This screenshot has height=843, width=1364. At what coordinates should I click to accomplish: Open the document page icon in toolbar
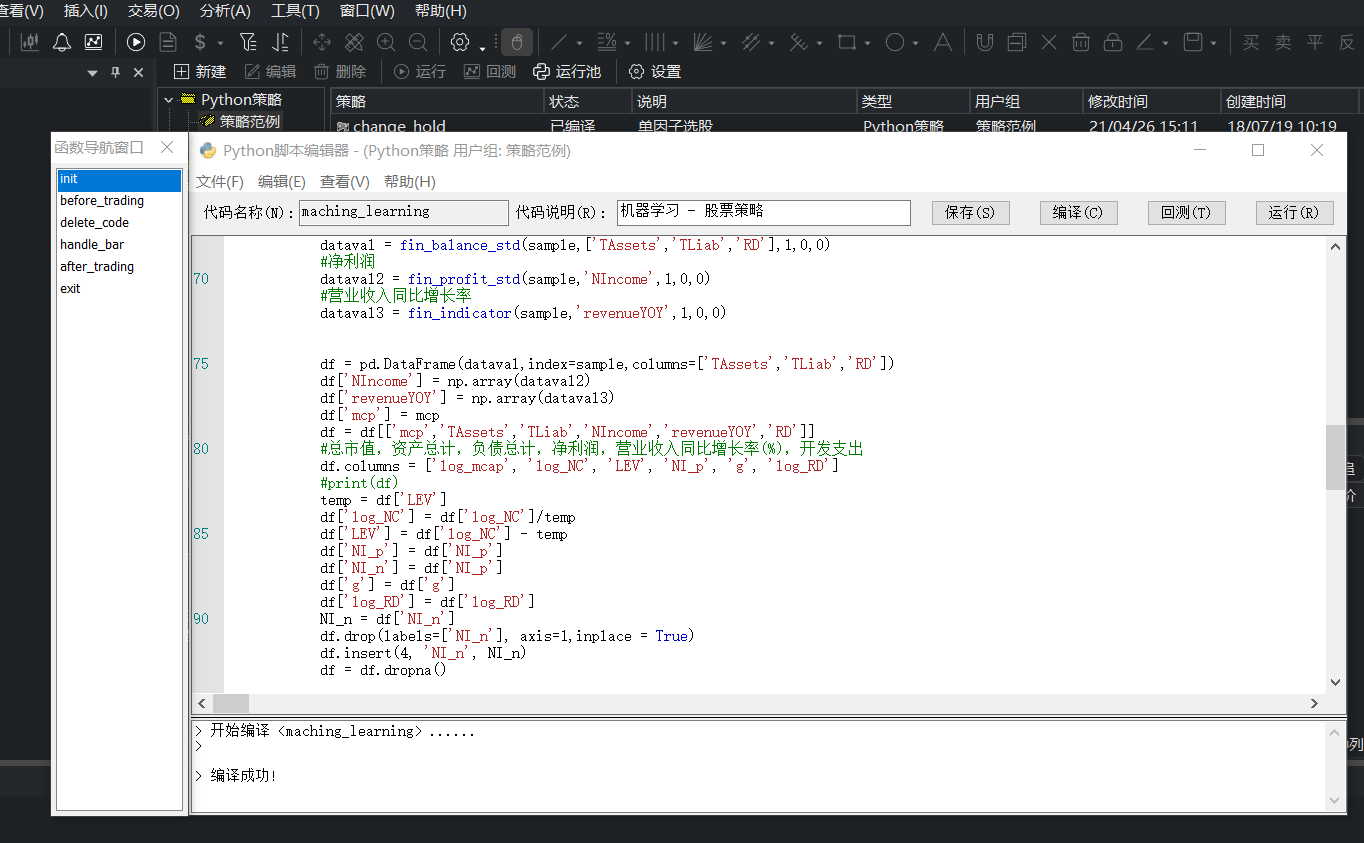(x=168, y=42)
